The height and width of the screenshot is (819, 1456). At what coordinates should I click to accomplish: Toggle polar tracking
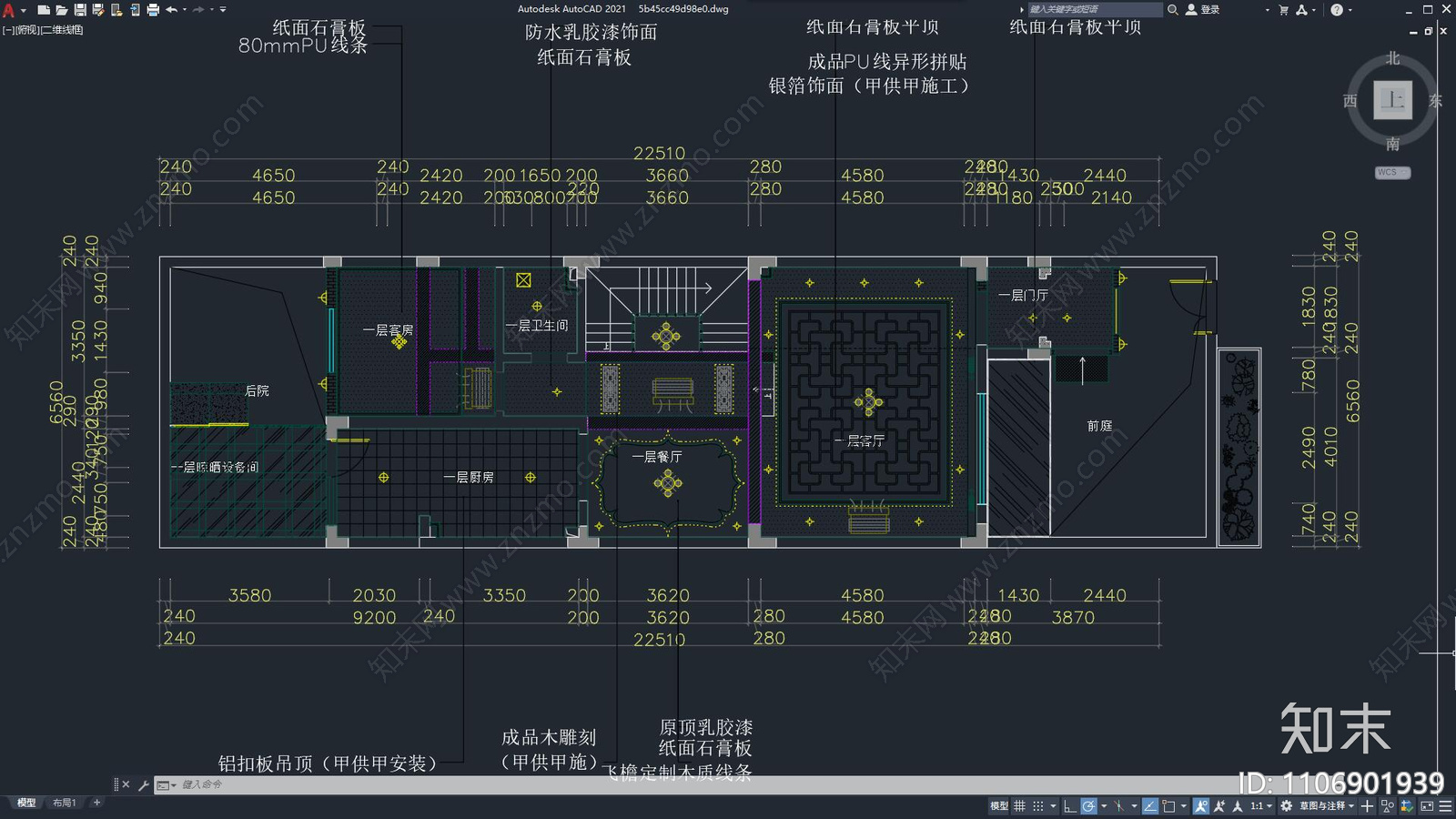1088,805
